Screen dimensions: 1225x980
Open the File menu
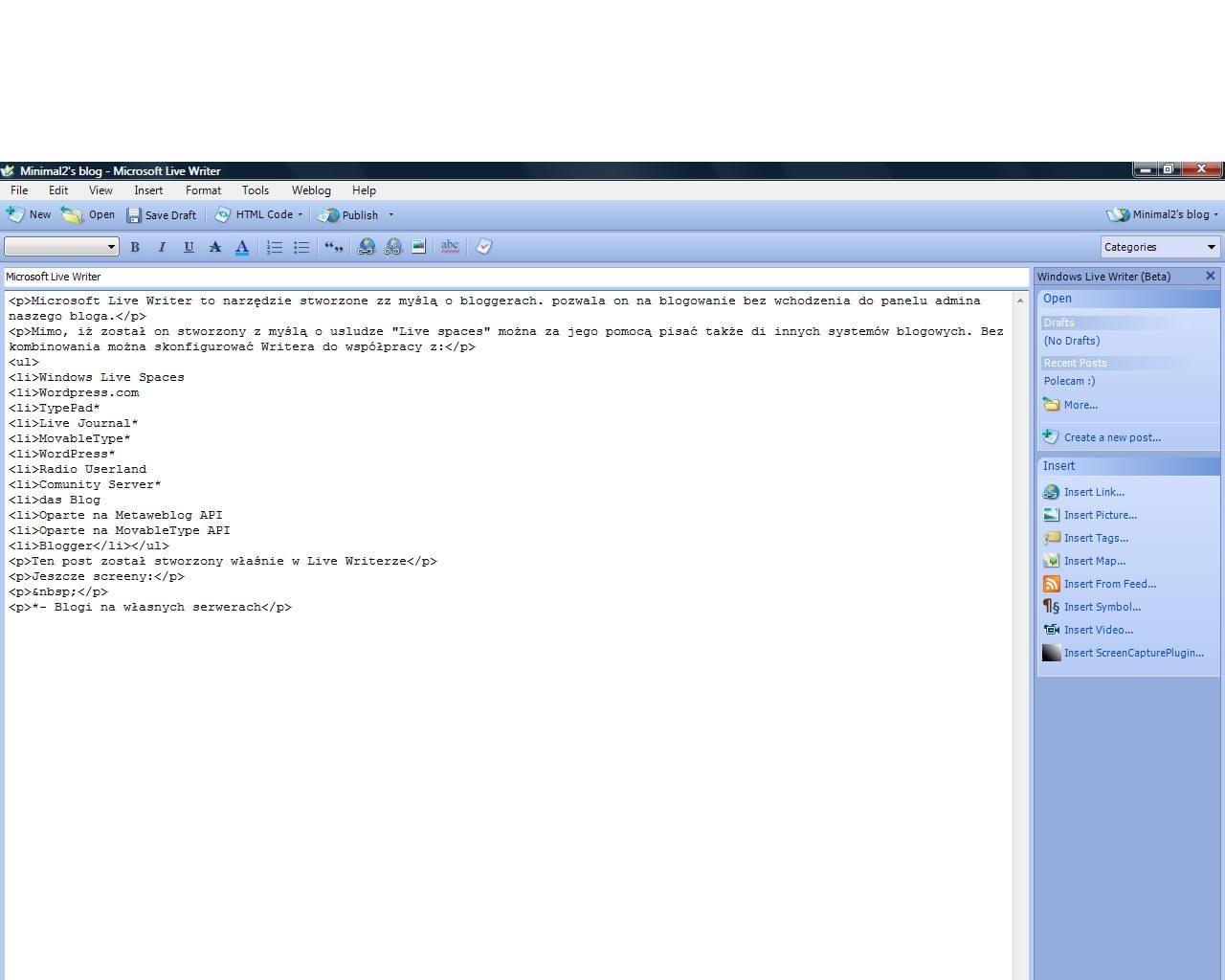click(x=19, y=190)
